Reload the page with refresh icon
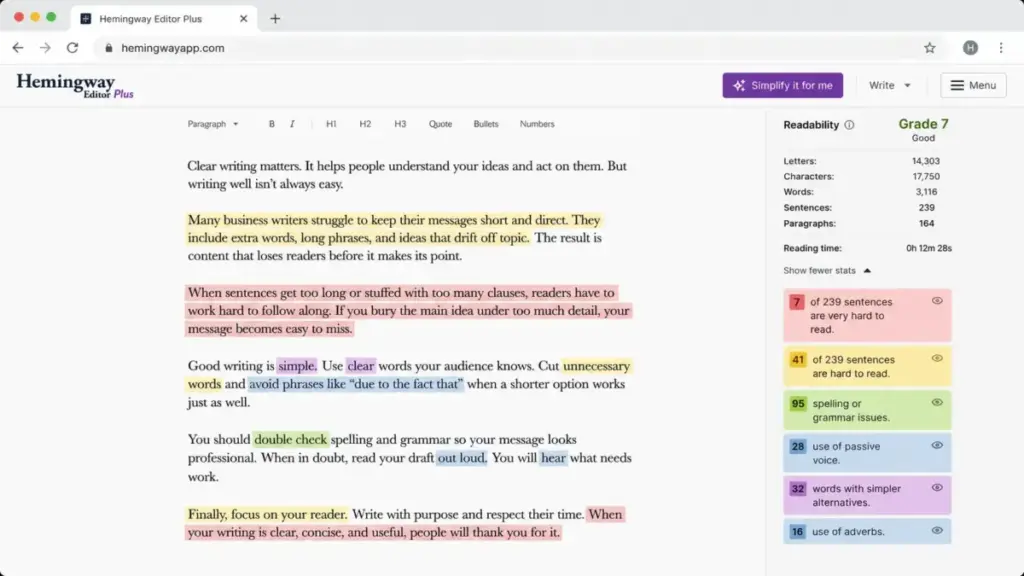1024x576 pixels. [x=72, y=48]
